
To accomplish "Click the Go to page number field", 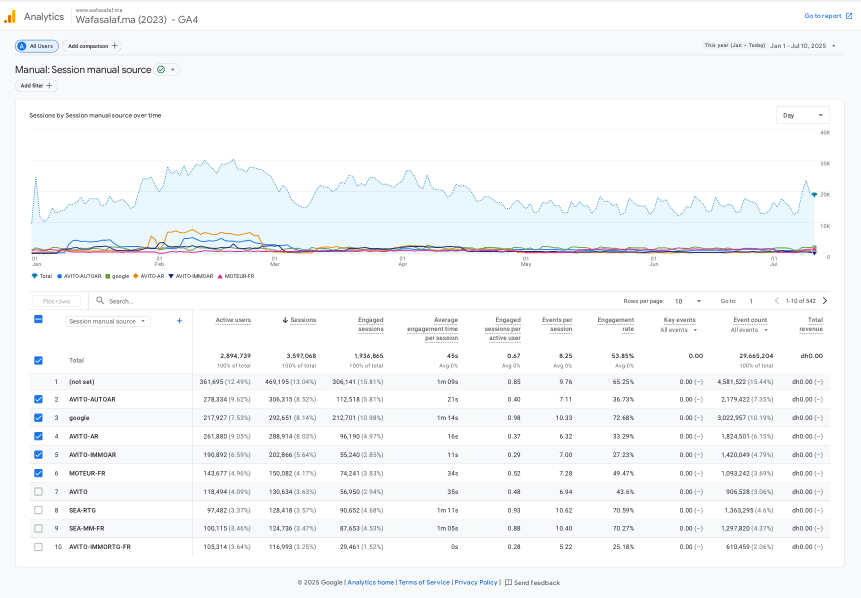I will coord(752,301).
